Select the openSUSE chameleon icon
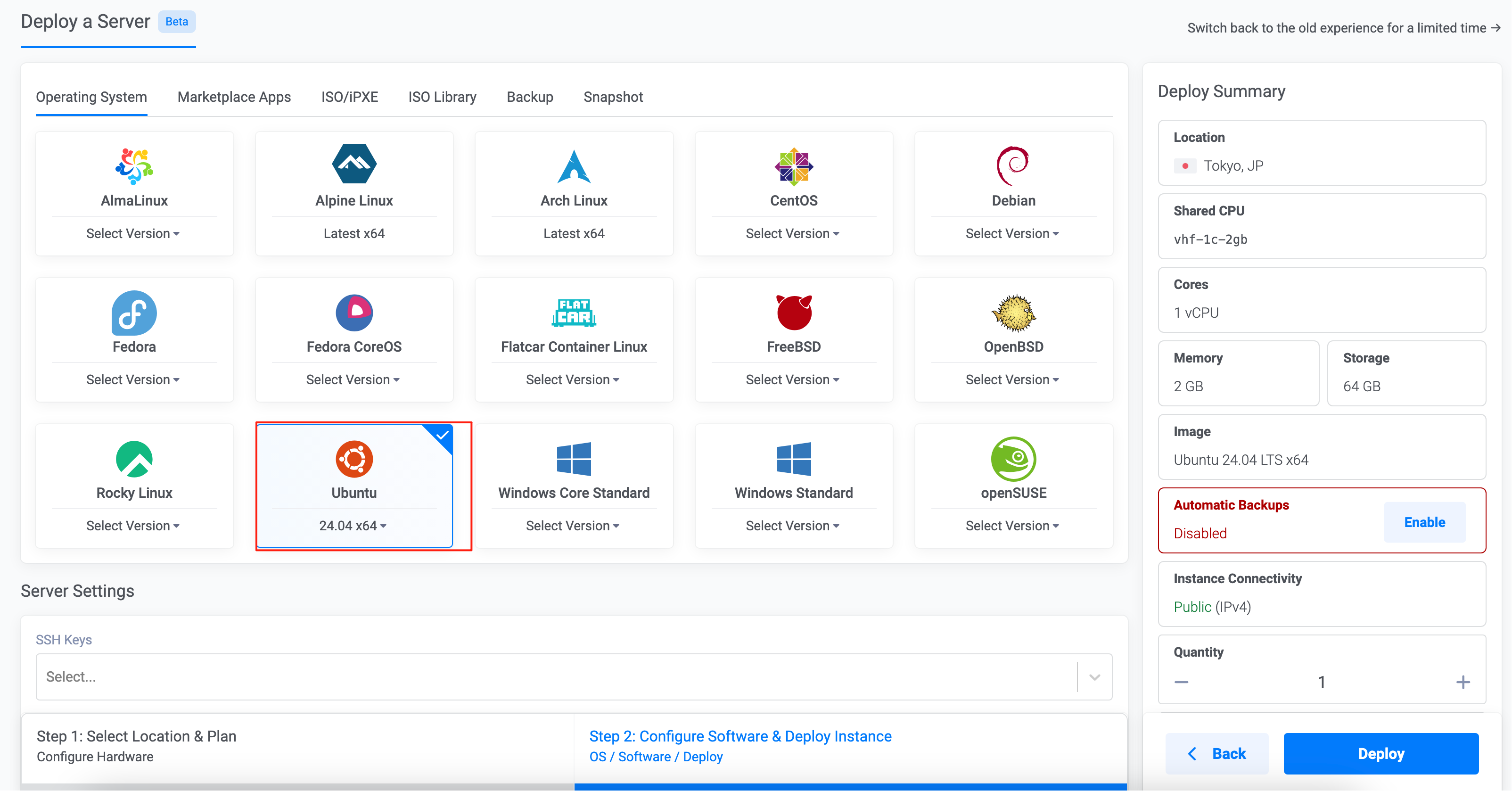 (1013, 459)
